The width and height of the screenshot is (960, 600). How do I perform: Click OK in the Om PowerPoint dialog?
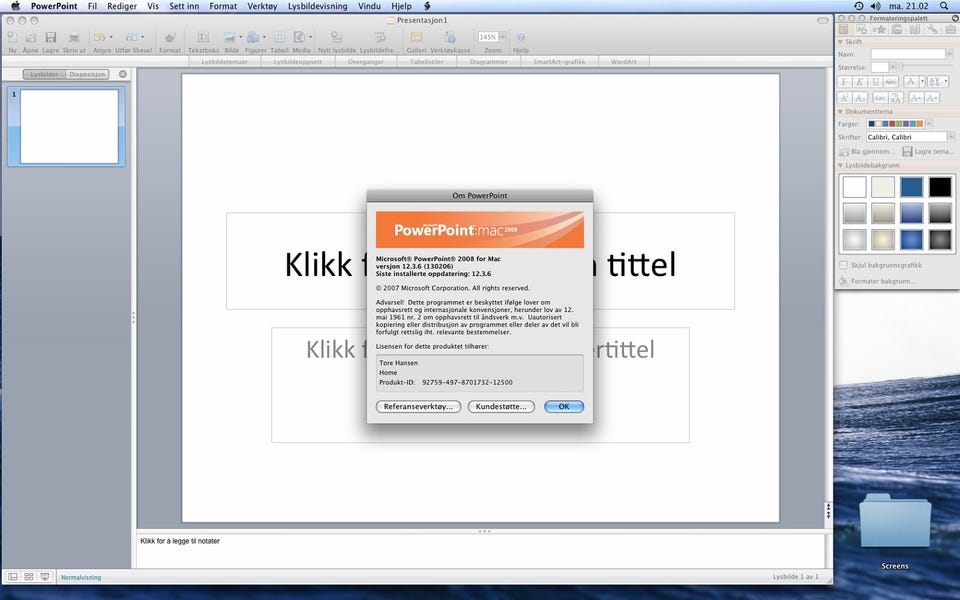[x=564, y=407]
